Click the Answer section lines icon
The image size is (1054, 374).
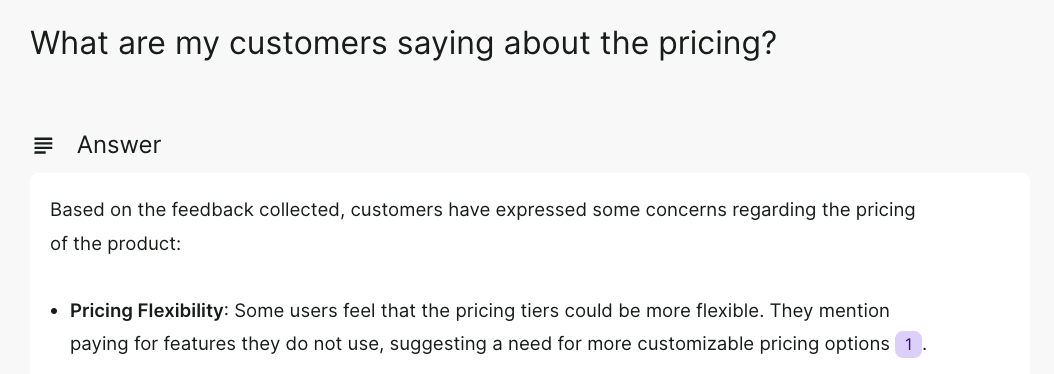pyautogui.click(x=44, y=145)
